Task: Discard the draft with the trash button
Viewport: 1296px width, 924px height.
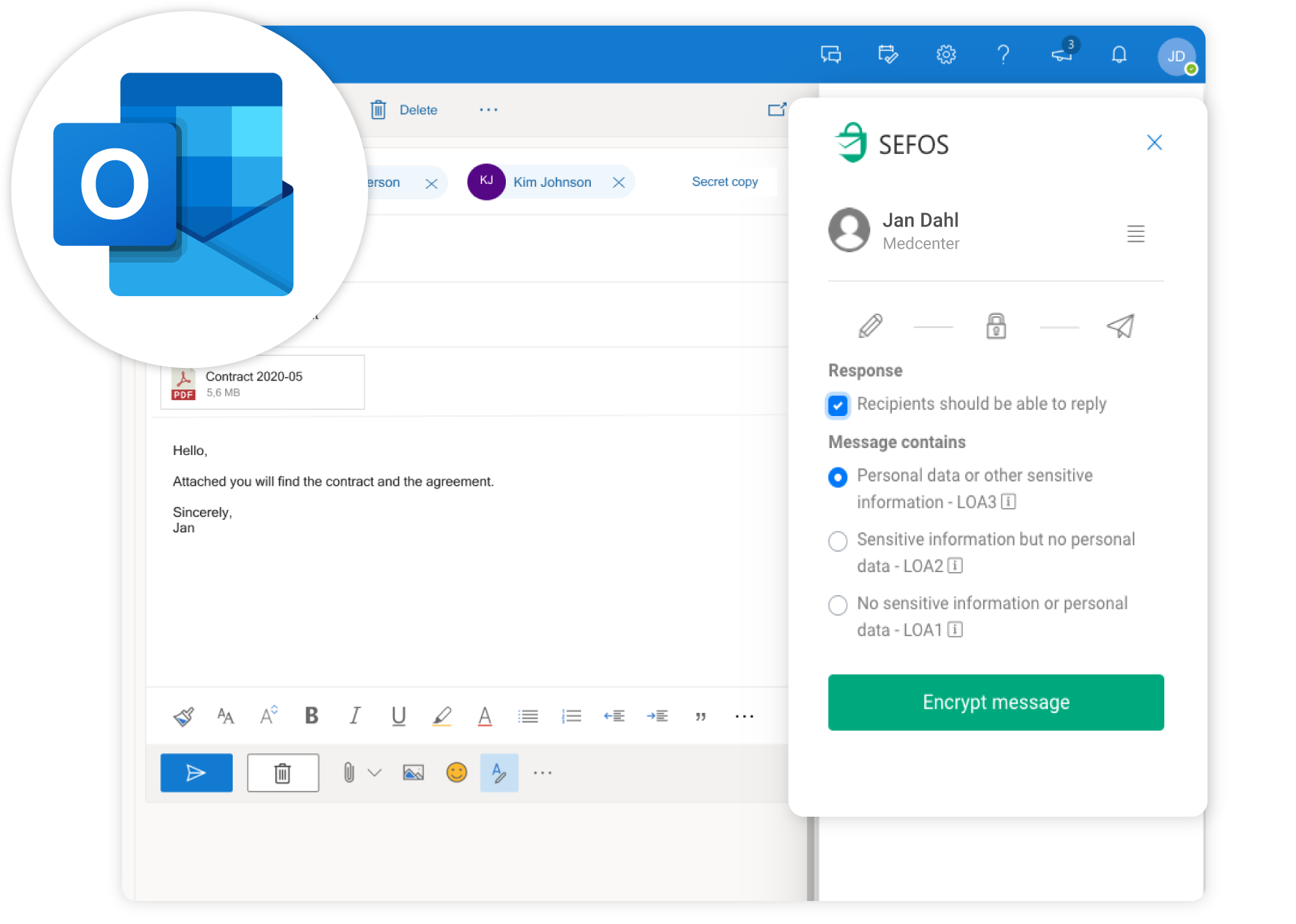Action: coord(283,773)
